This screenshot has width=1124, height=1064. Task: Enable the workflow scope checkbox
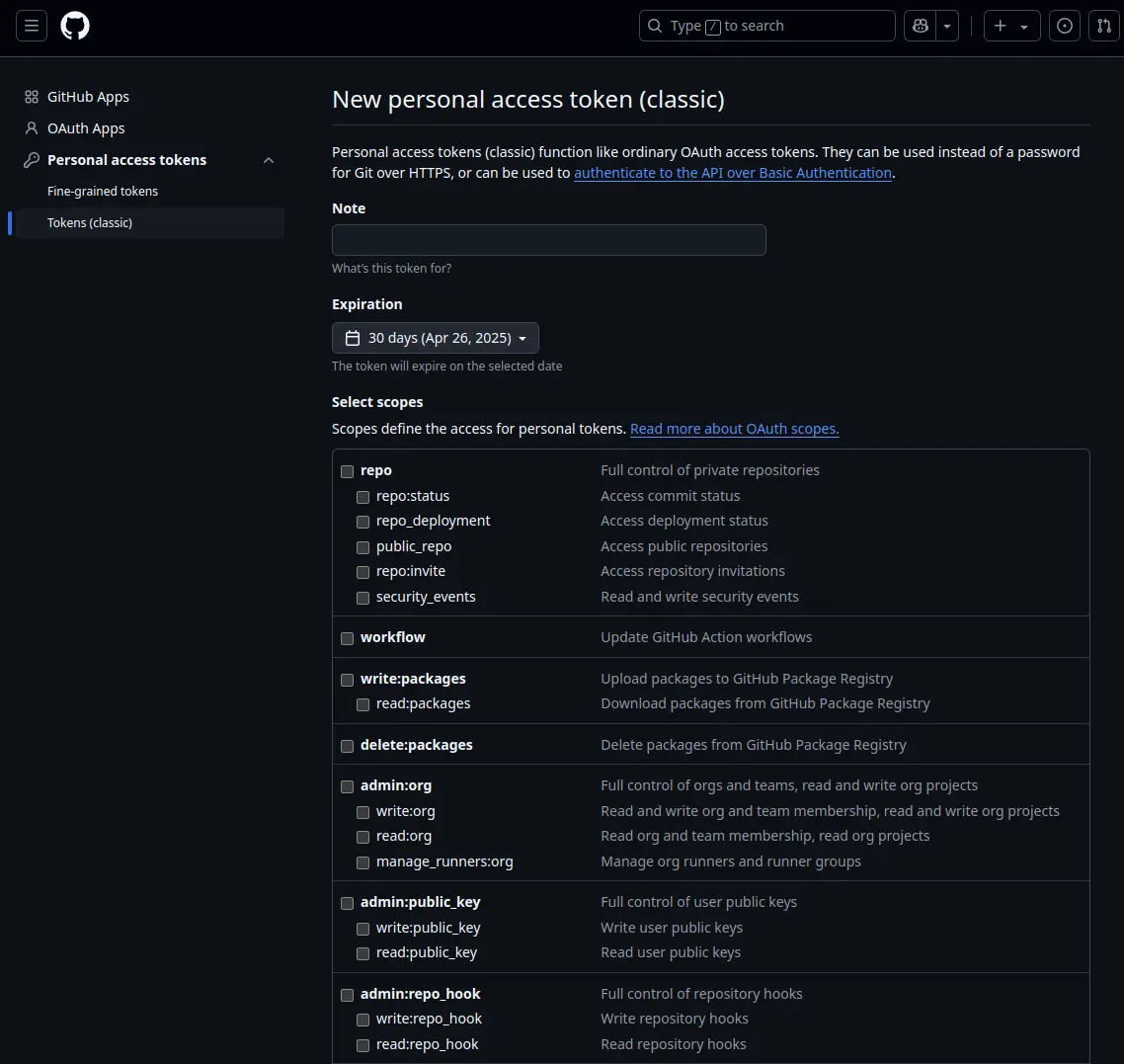(x=348, y=639)
